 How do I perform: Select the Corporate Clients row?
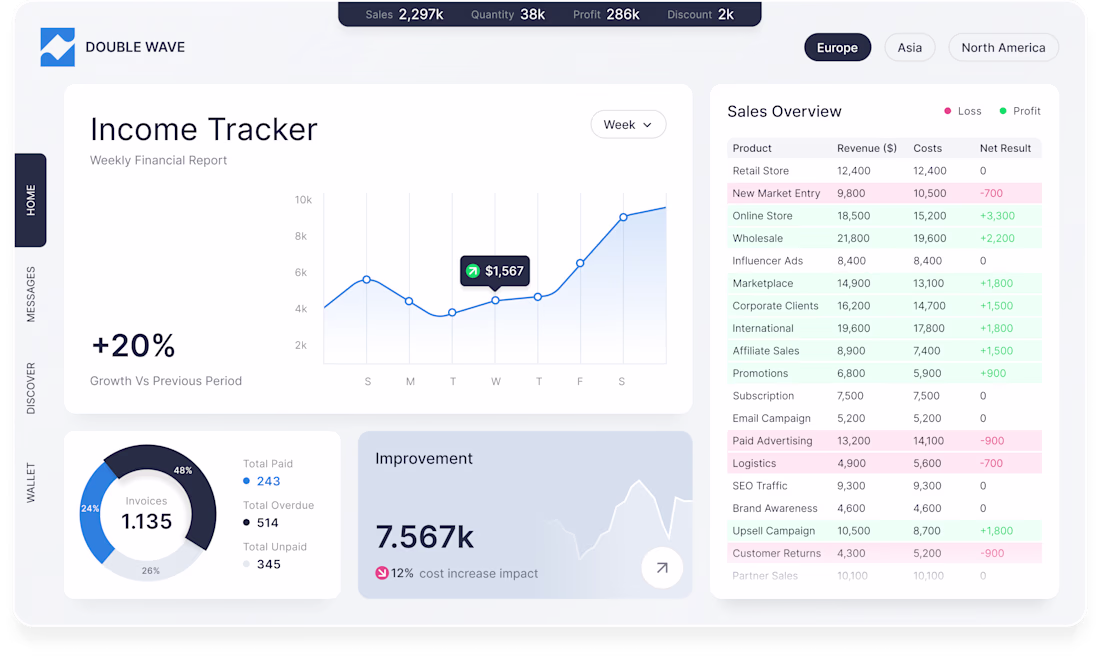(x=884, y=305)
